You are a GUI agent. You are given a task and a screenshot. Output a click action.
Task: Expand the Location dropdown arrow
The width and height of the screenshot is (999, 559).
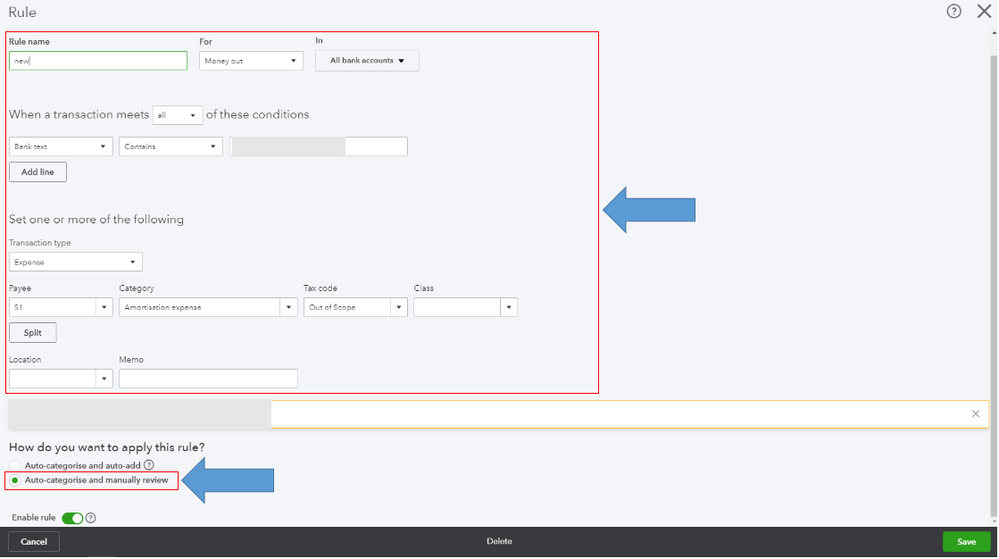point(104,379)
